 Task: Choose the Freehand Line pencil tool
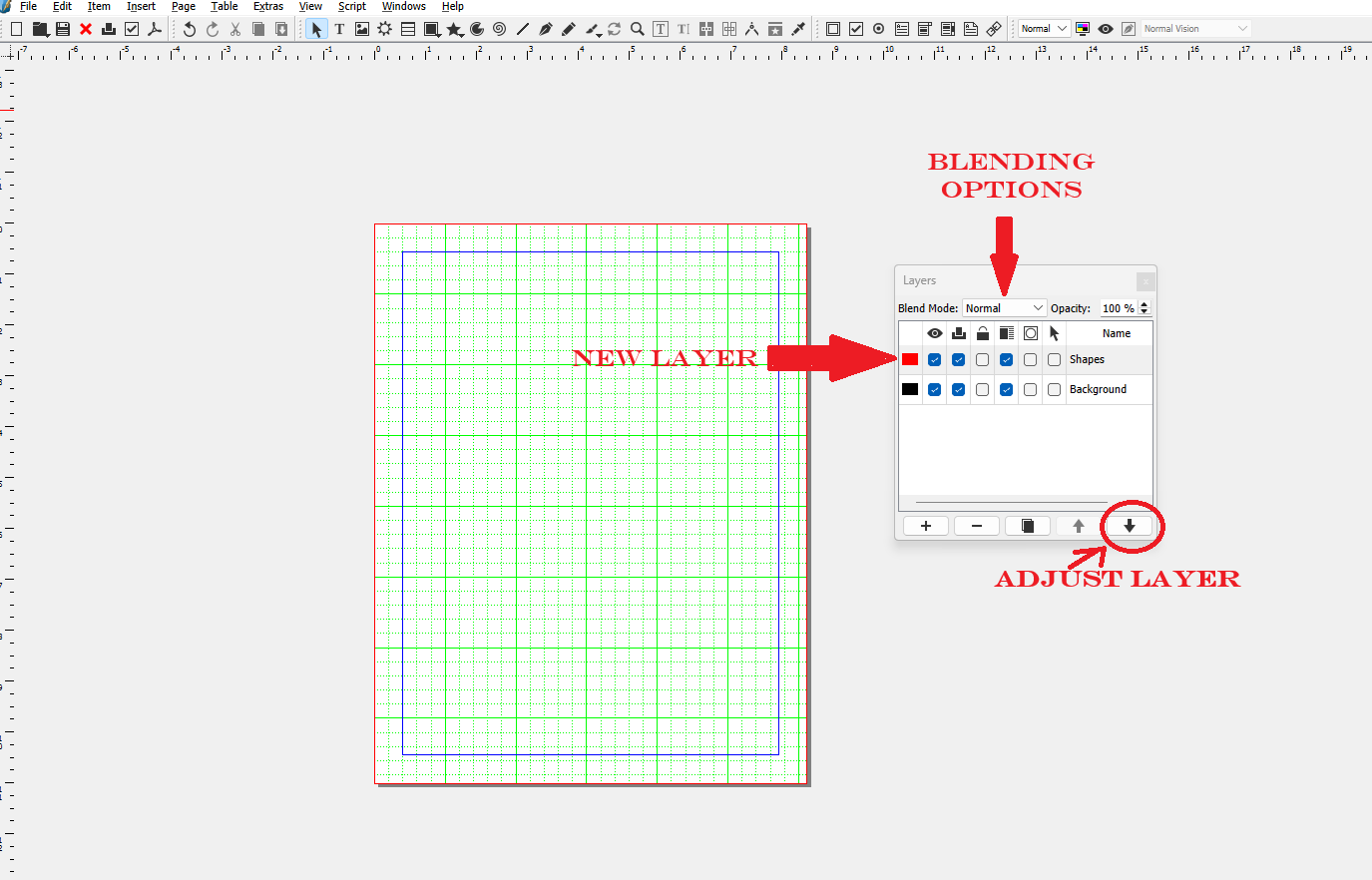(x=569, y=29)
